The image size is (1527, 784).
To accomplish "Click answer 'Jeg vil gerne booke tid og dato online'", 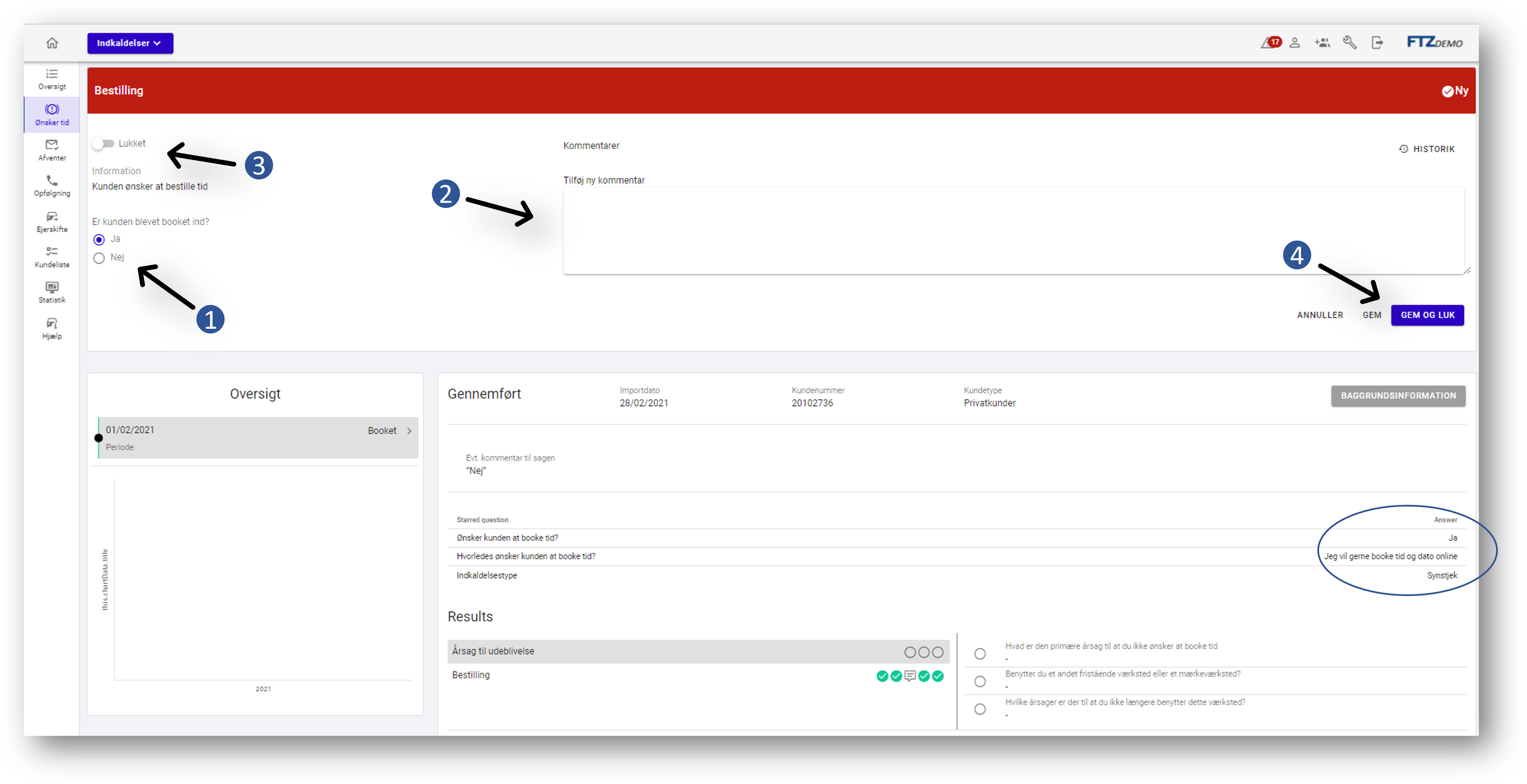I will pos(1390,556).
